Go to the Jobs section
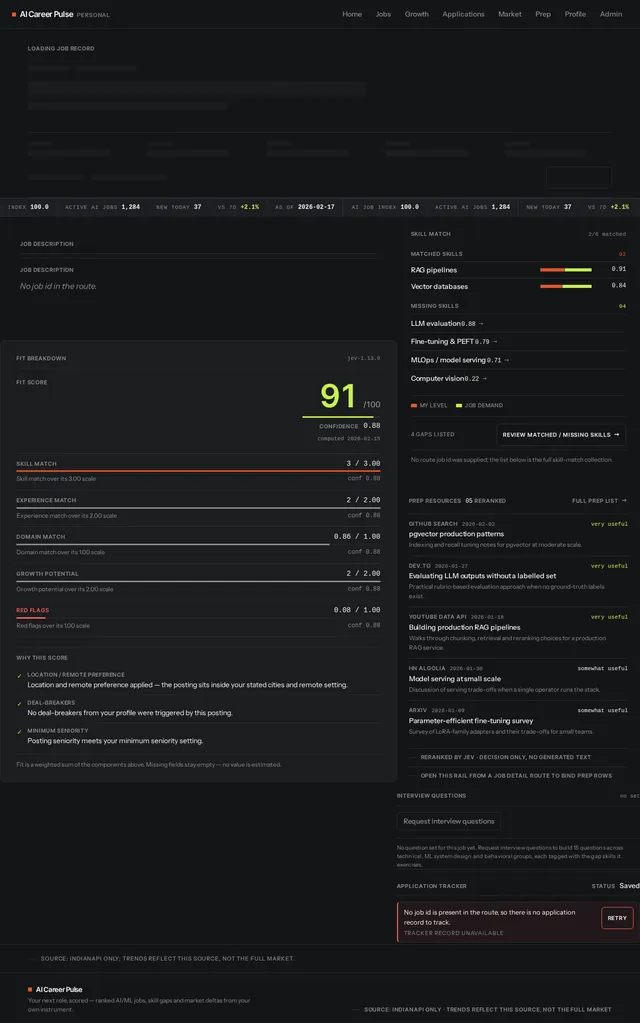 point(383,14)
